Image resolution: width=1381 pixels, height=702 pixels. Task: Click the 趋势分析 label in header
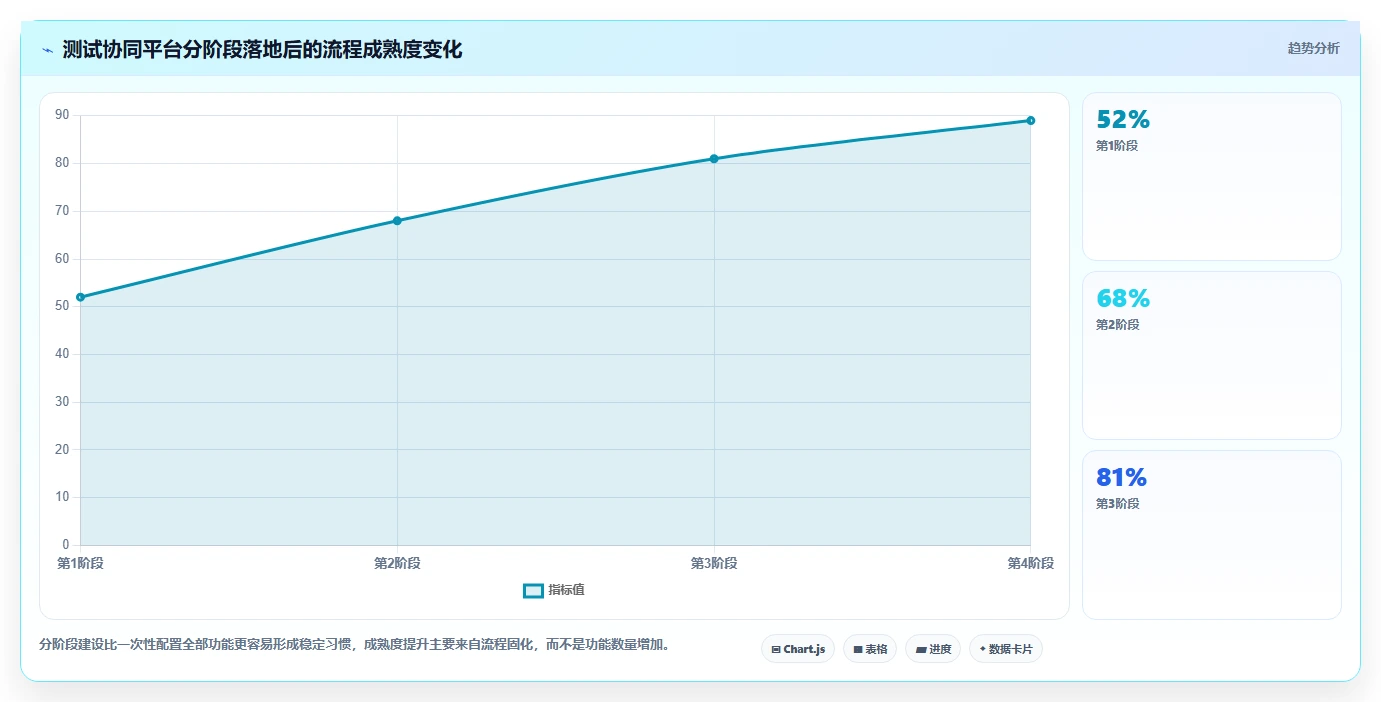tap(1313, 49)
